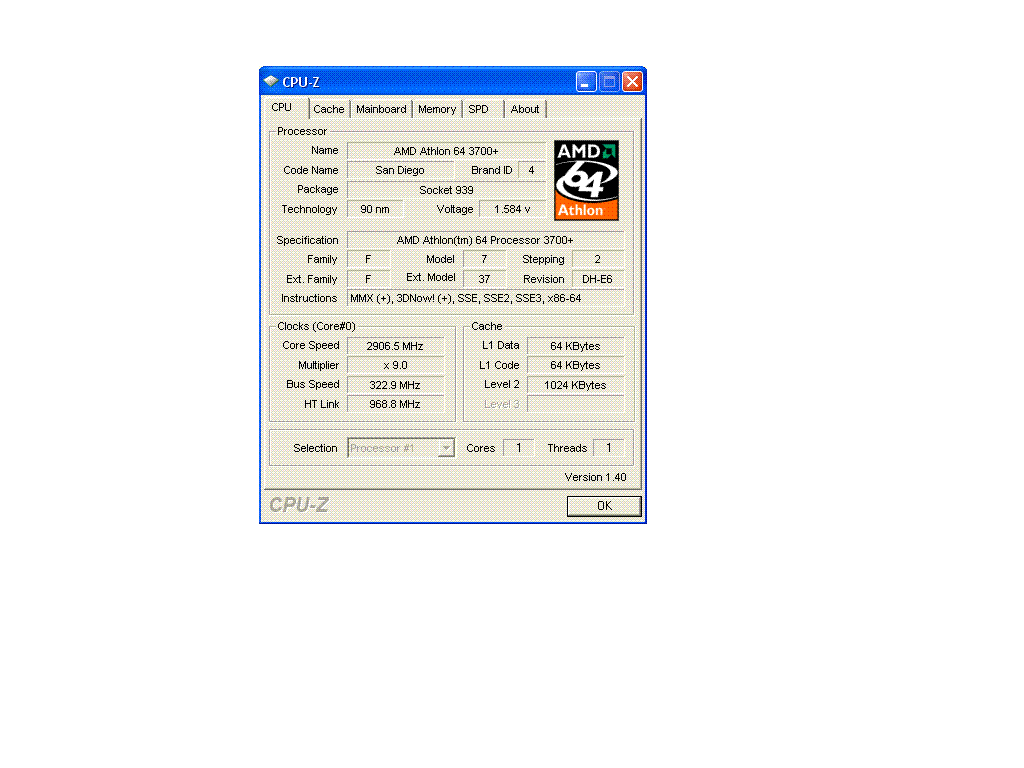Switch to the Cache tab

(328, 109)
